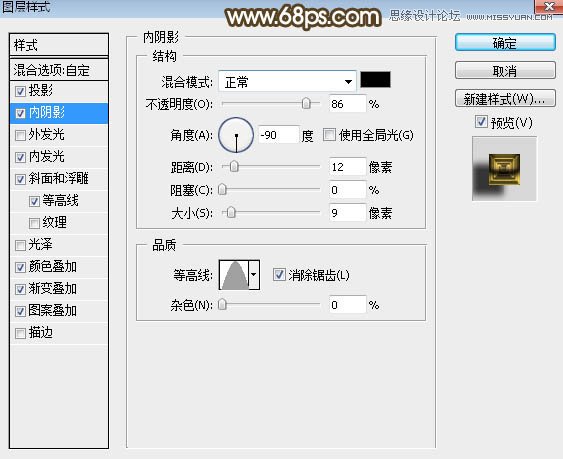Viewport: 563px width, 459px height.
Task: Select the 光泽 list item
Action: click(x=59, y=245)
